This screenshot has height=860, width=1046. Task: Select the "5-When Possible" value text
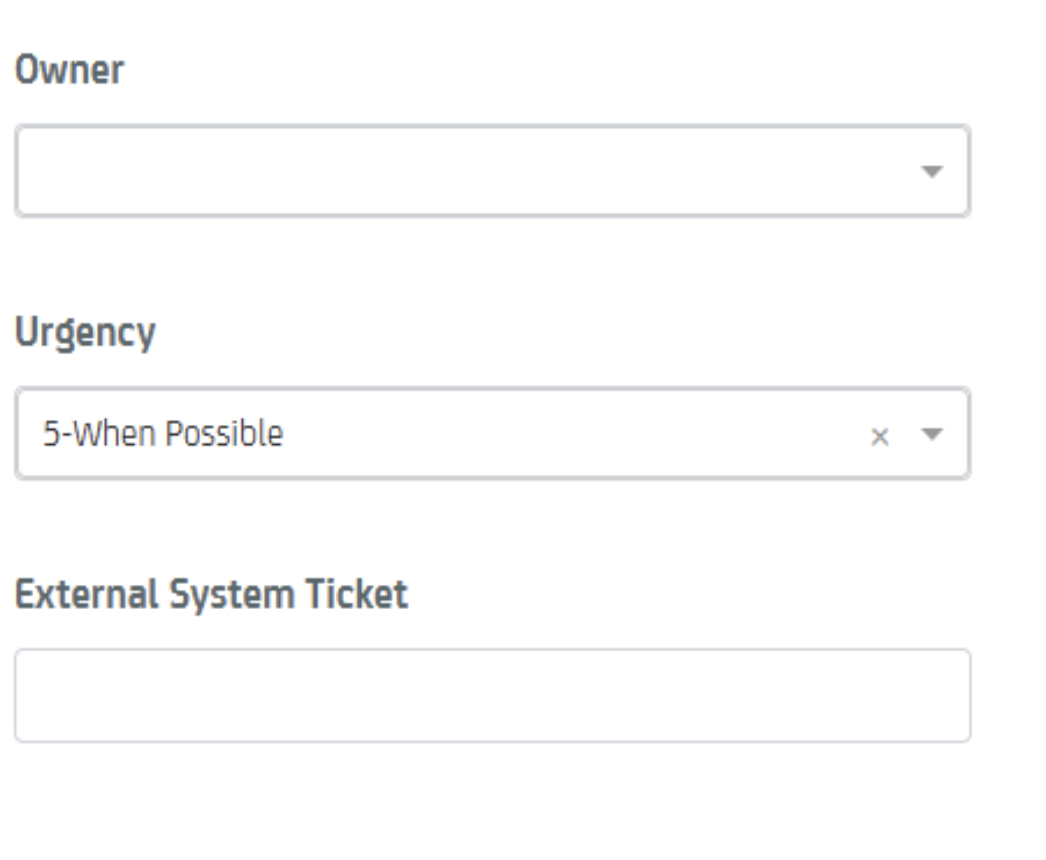[163, 434]
